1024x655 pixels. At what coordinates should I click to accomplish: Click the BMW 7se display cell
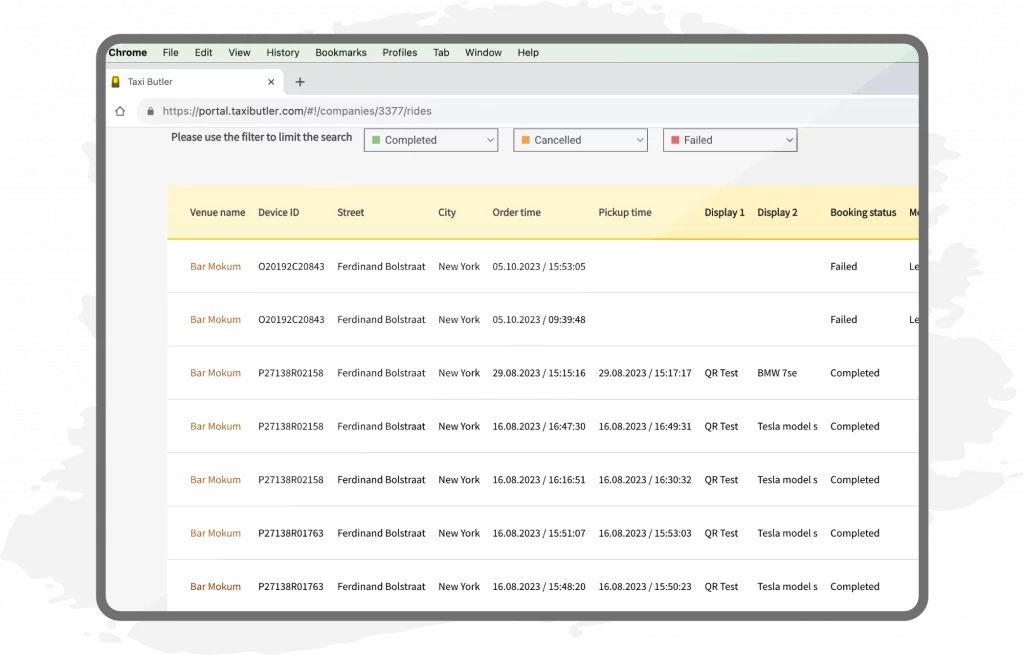pyautogui.click(x=777, y=373)
